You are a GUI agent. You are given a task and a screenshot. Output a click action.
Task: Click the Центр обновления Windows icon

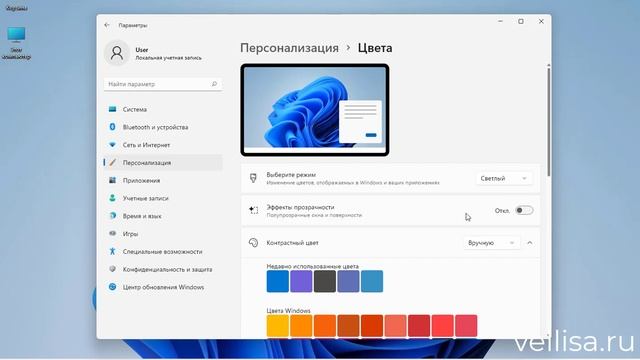click(x=112, y=287)
